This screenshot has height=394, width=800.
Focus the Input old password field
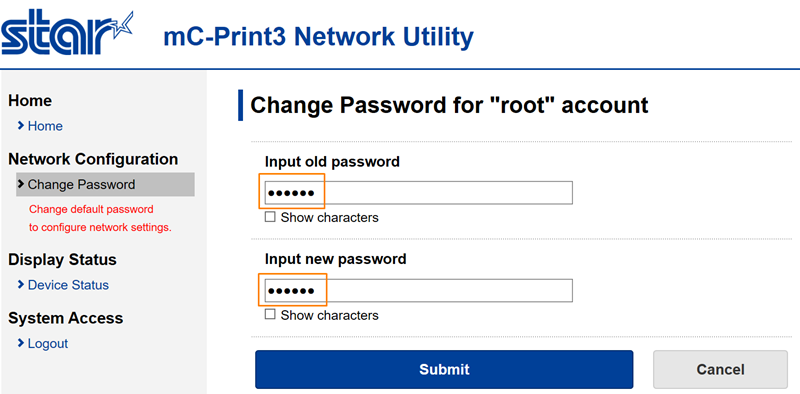[x=418, y=193]
